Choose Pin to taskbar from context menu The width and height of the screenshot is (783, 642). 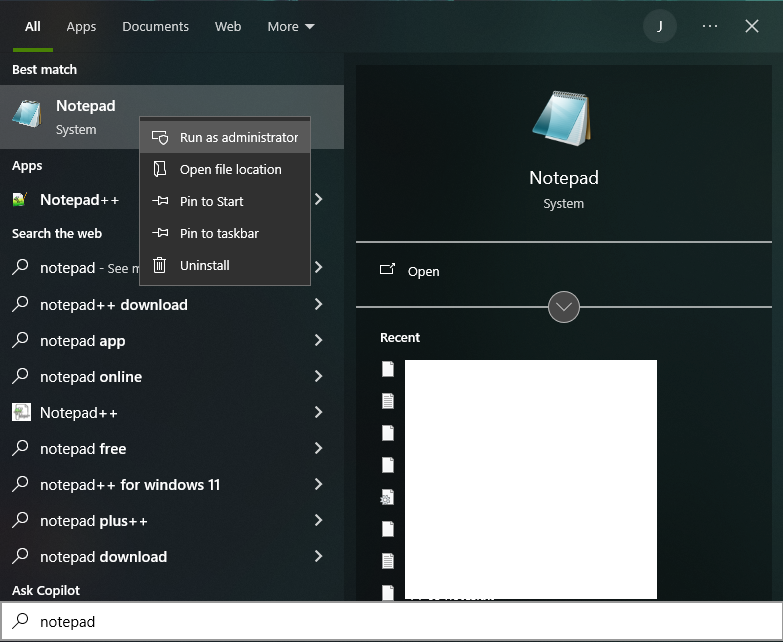(x=225, y=233)
